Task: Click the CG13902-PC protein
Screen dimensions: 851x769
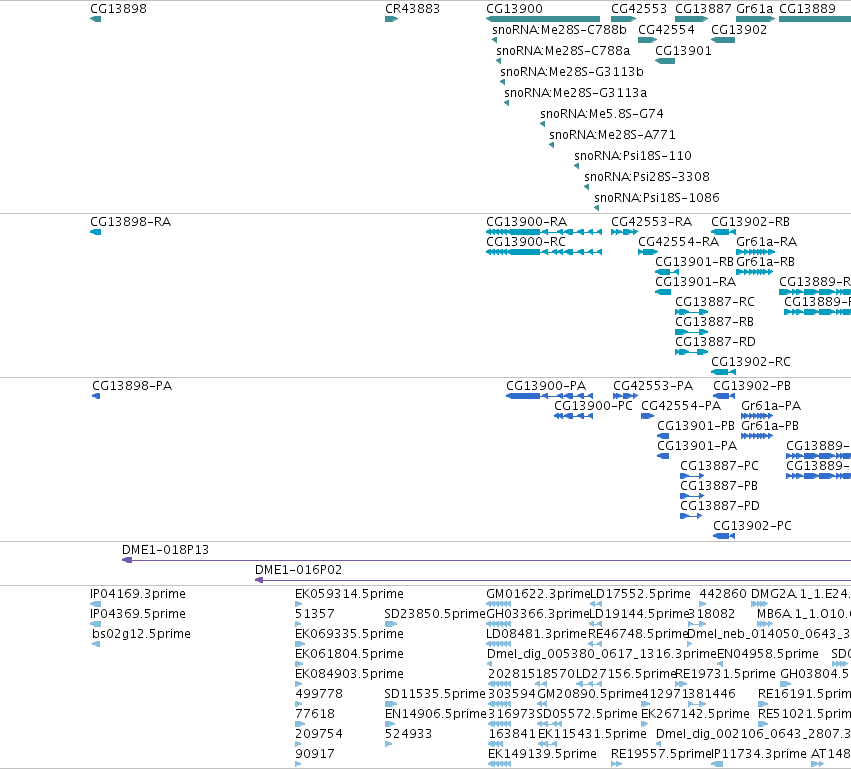Action: [x=724, y=536]
